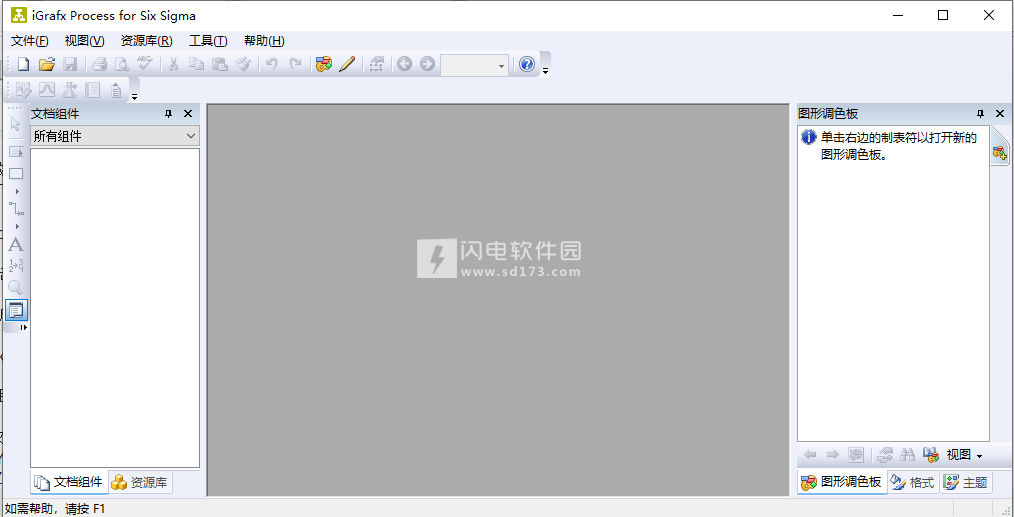Expand second toolbar overflow options arrow
The height and width of the screenshot is (517, 1014).
coord(135,97)
